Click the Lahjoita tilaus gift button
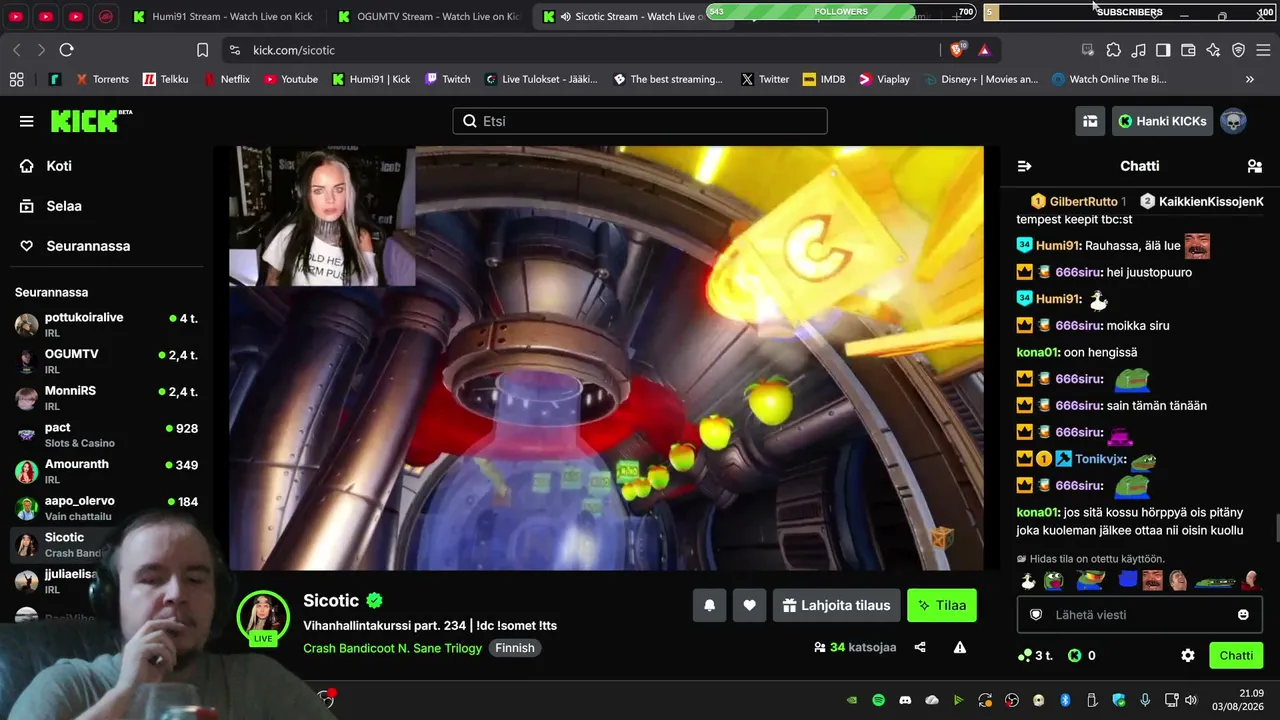 [x=837, y=605]
